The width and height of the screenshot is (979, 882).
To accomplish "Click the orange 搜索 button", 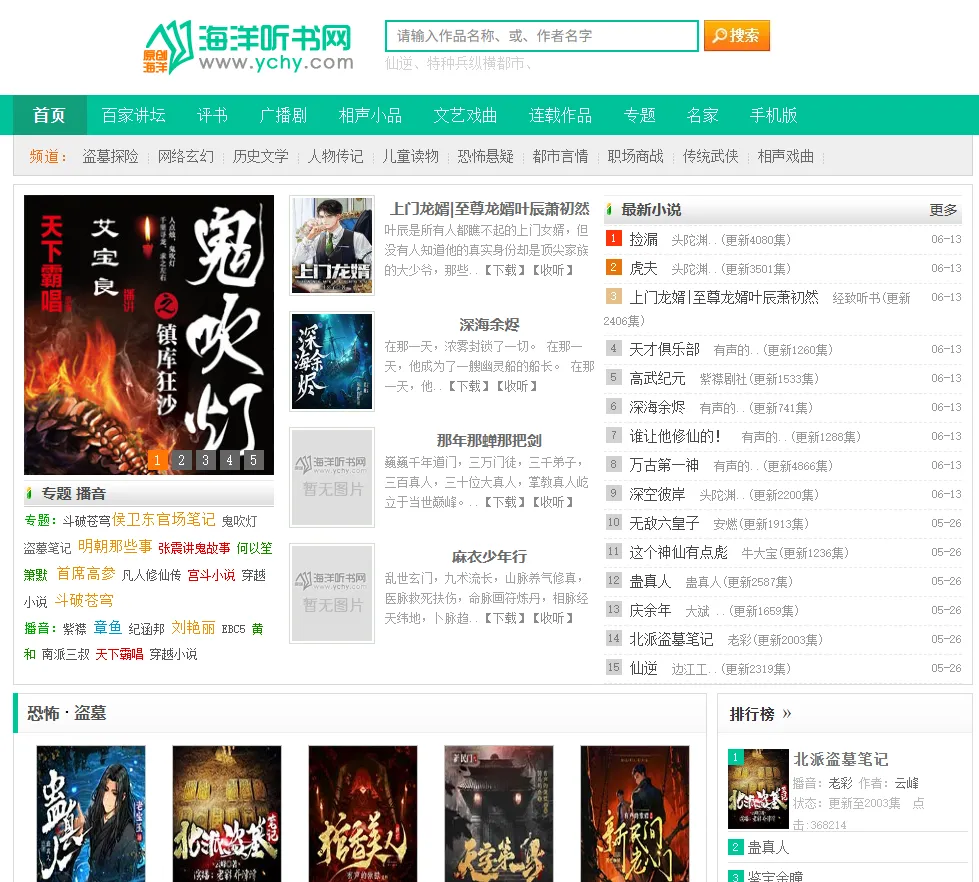I will [x=736, y=36].
